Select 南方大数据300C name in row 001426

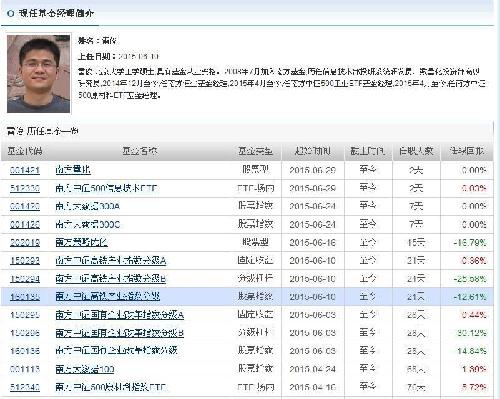coord(88,224)
